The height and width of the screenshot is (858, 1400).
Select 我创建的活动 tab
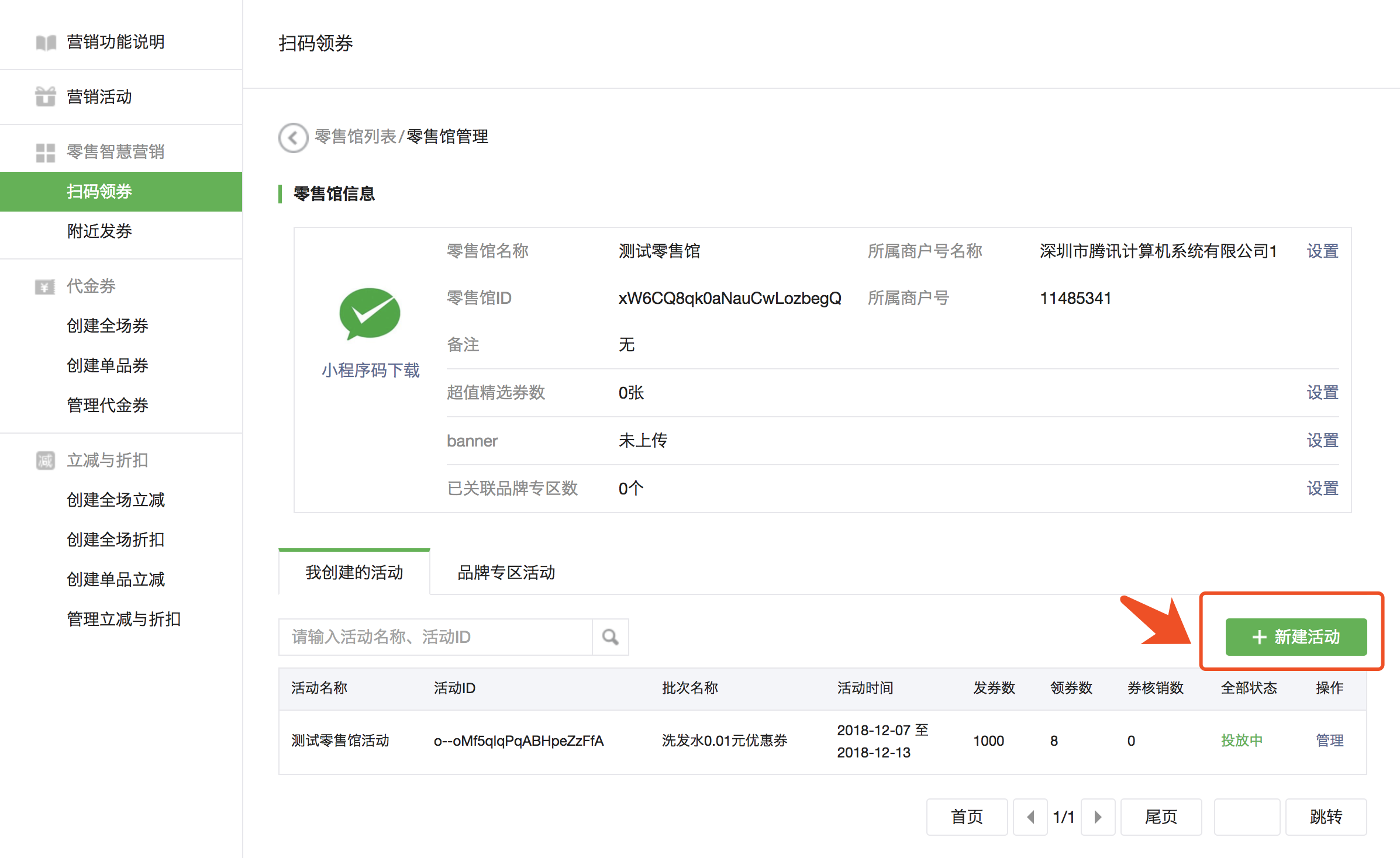[354, 573]
